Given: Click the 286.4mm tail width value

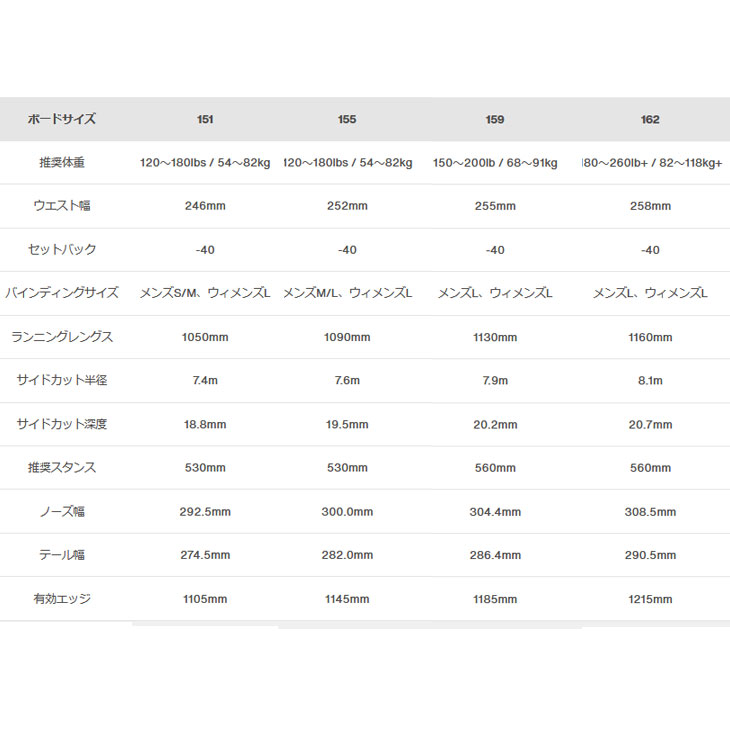Looking at the screenshot, I should [x=495, y=555].
